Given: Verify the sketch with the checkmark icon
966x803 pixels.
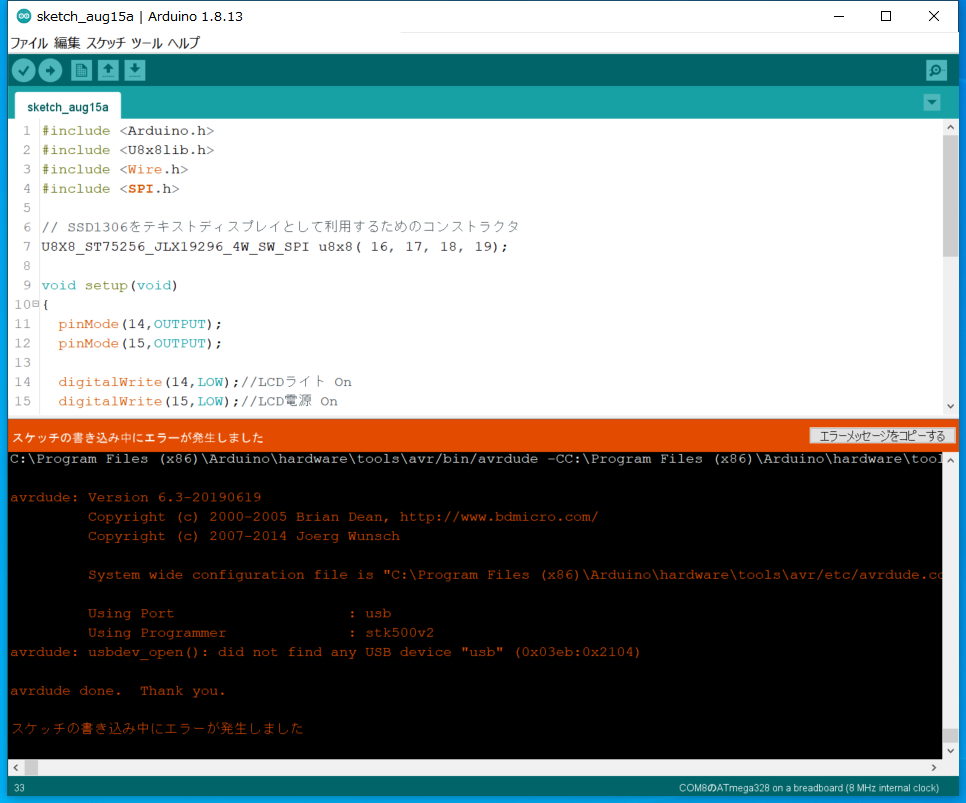Looking at the screenshot, I should click(23, 70).
